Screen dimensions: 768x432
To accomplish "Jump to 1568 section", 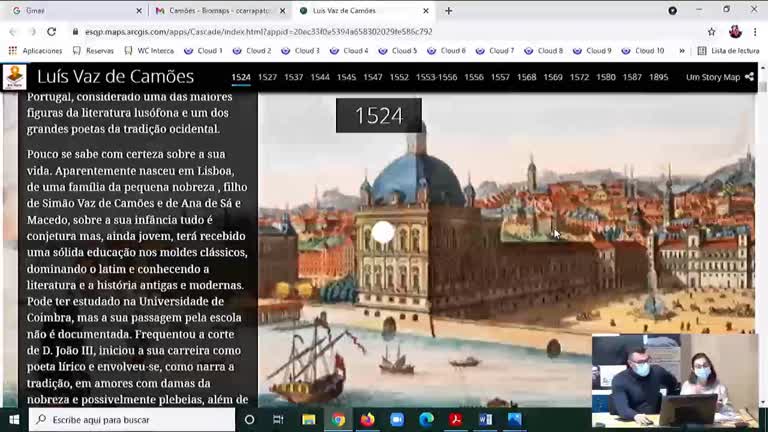I will point(527,77).
